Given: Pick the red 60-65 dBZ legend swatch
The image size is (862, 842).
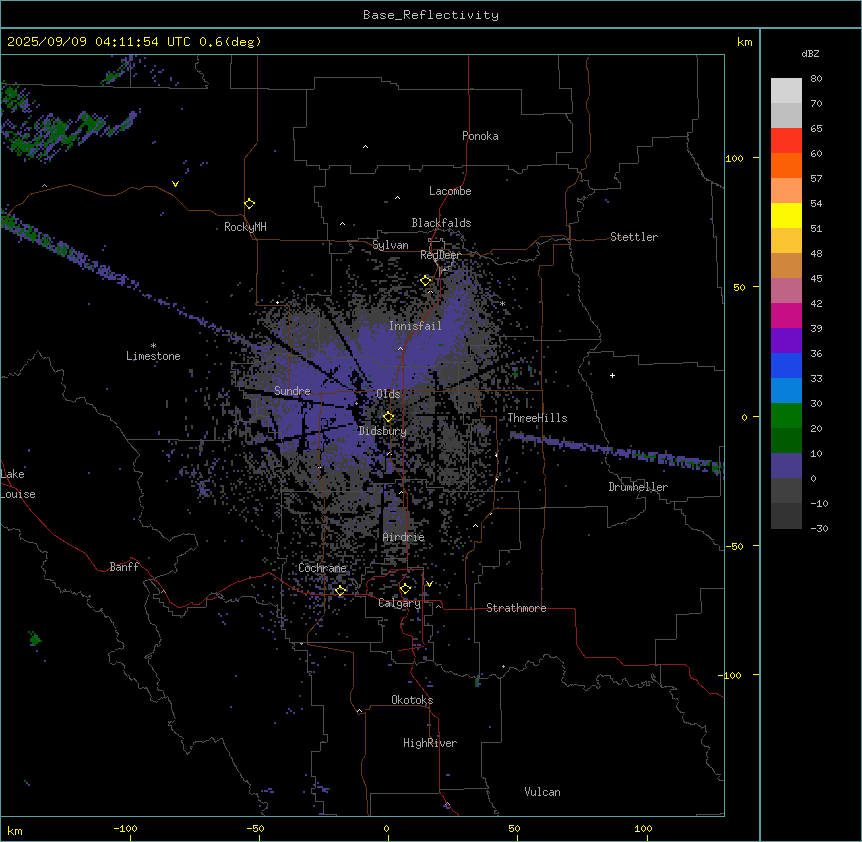Looking at the screenshot, I should point(786,140).
